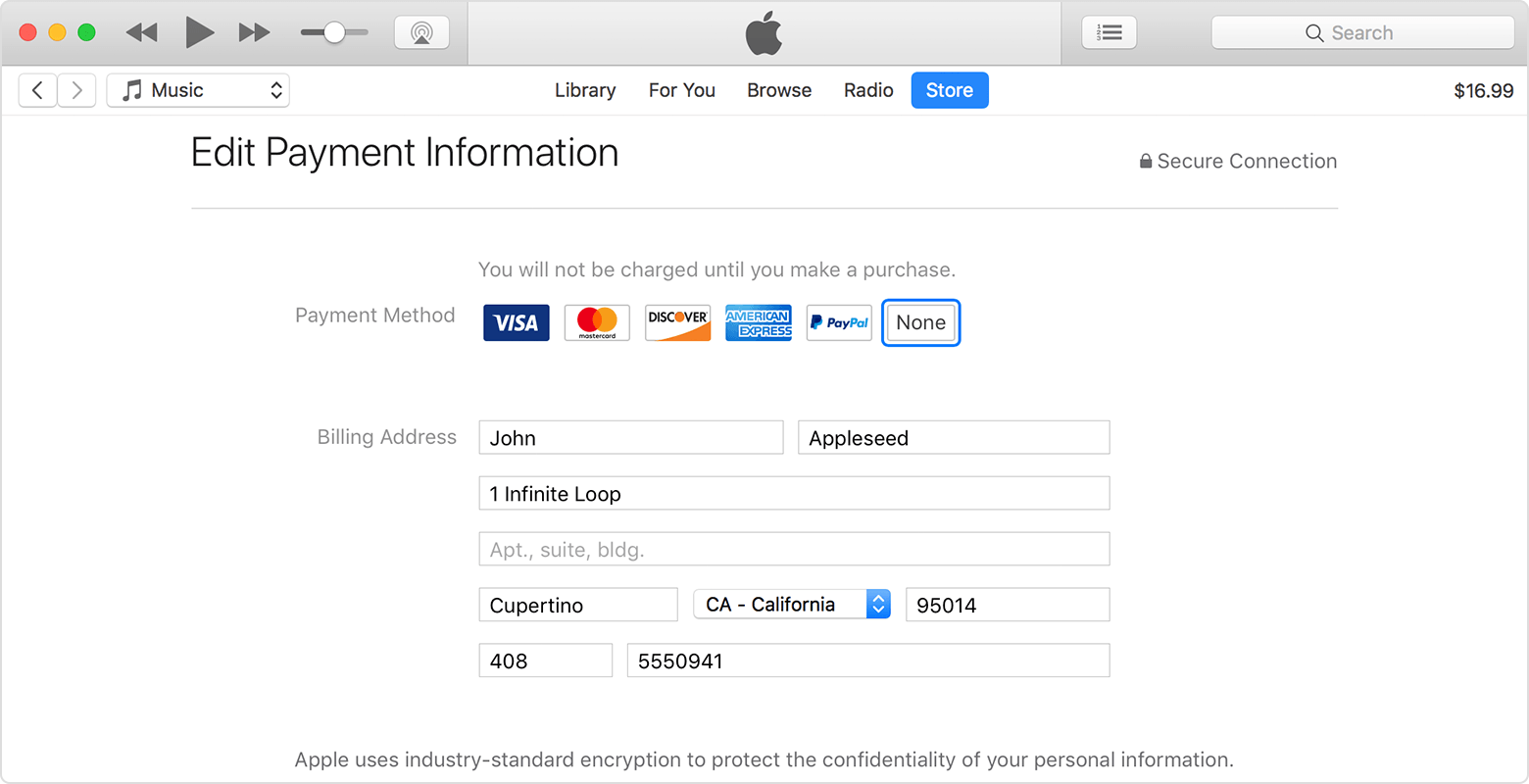The width and height of the screenshot is (1529, 784).
Task: Expand the CA - California state dropdown
Action: click(x=792, y=604)
